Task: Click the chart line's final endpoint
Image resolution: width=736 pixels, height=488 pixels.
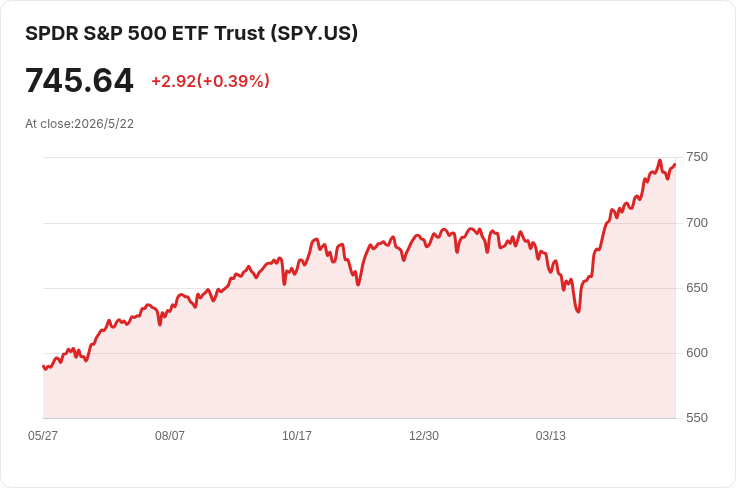Action: (675, 165)
